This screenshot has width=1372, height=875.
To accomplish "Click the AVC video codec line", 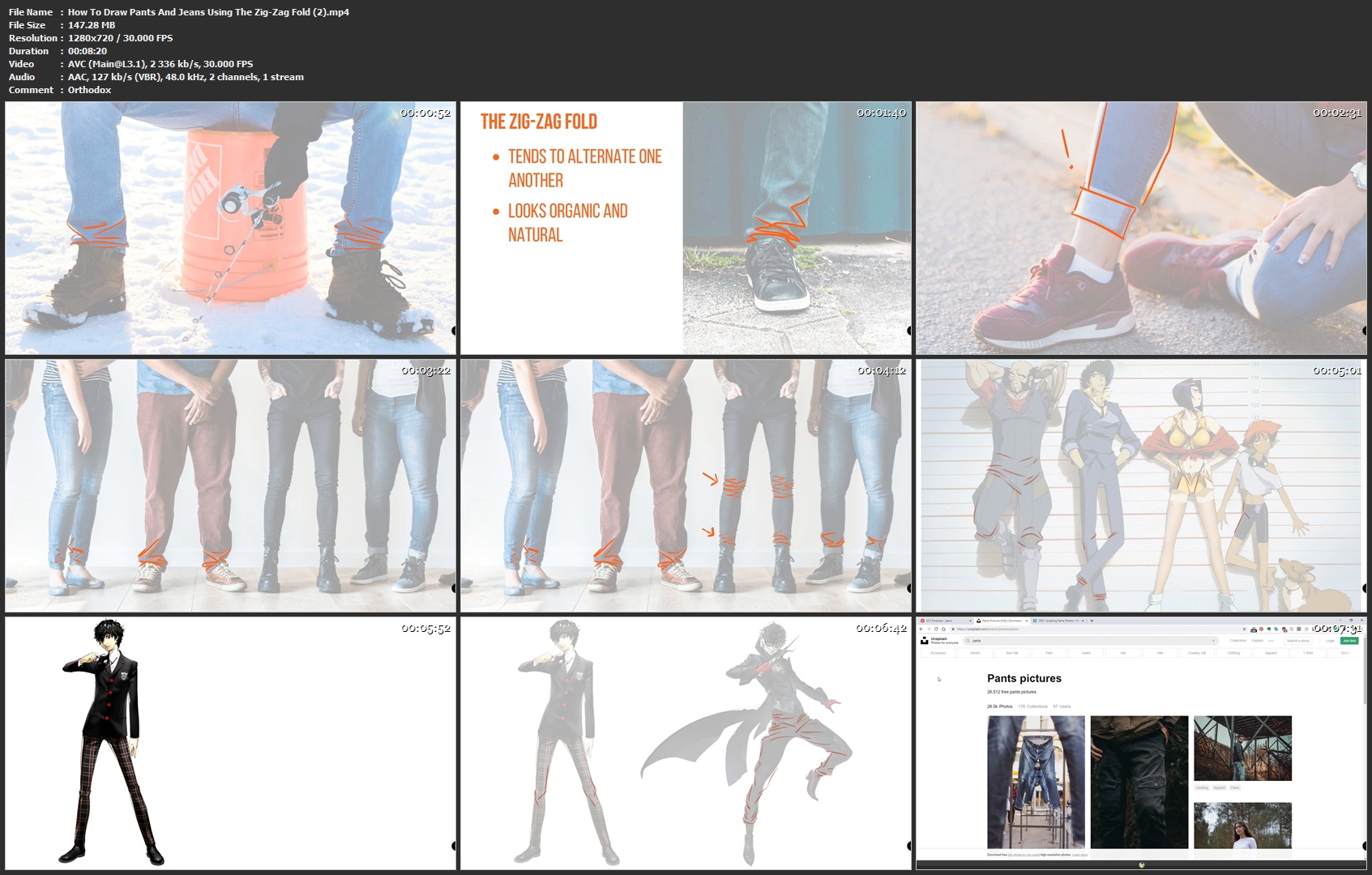I will point(160,64).
